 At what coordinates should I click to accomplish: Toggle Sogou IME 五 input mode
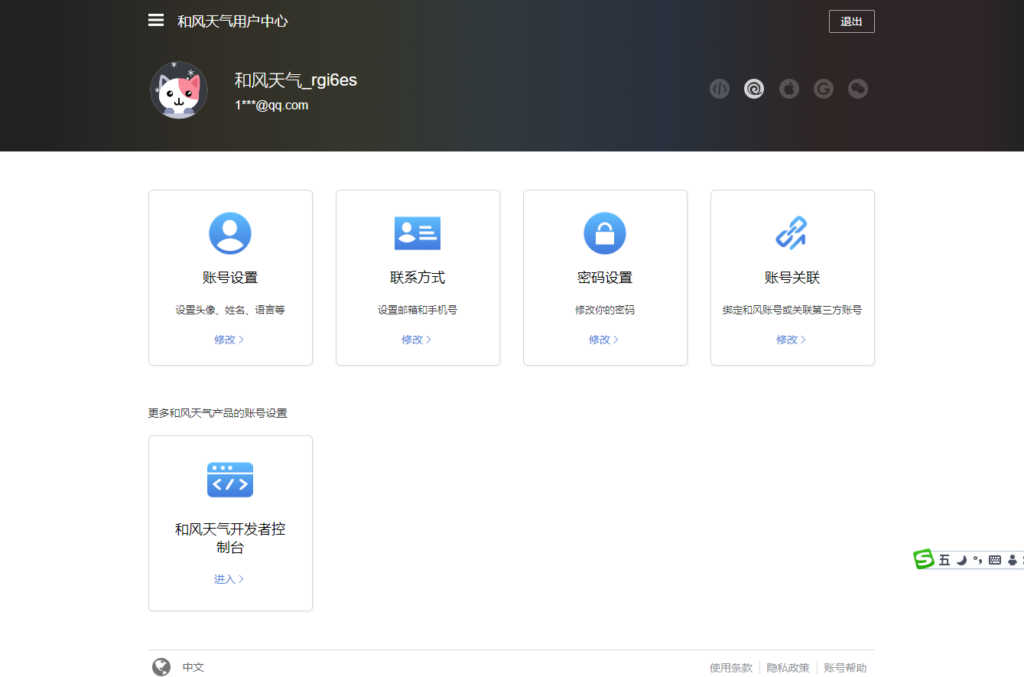coord(944,560)
